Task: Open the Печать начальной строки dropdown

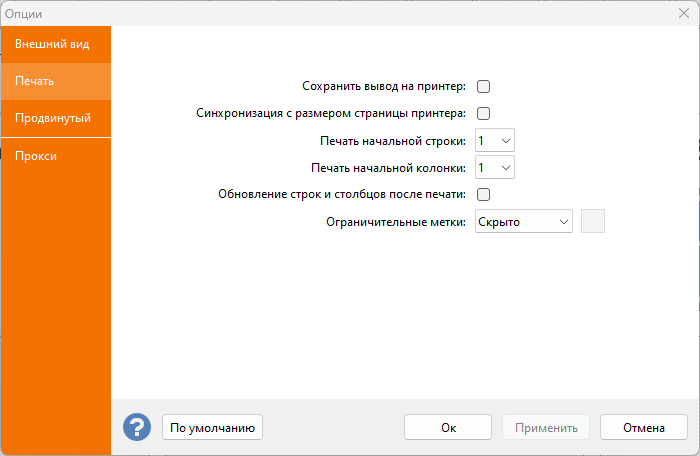Action: (494, 141)
